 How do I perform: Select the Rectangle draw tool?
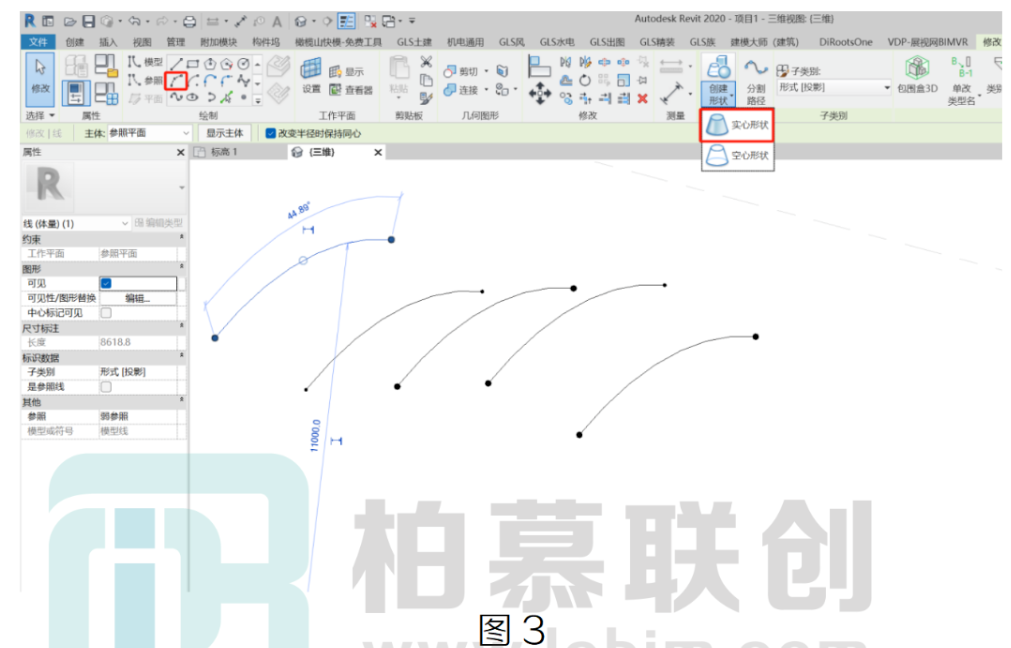(x=193, y=63)
